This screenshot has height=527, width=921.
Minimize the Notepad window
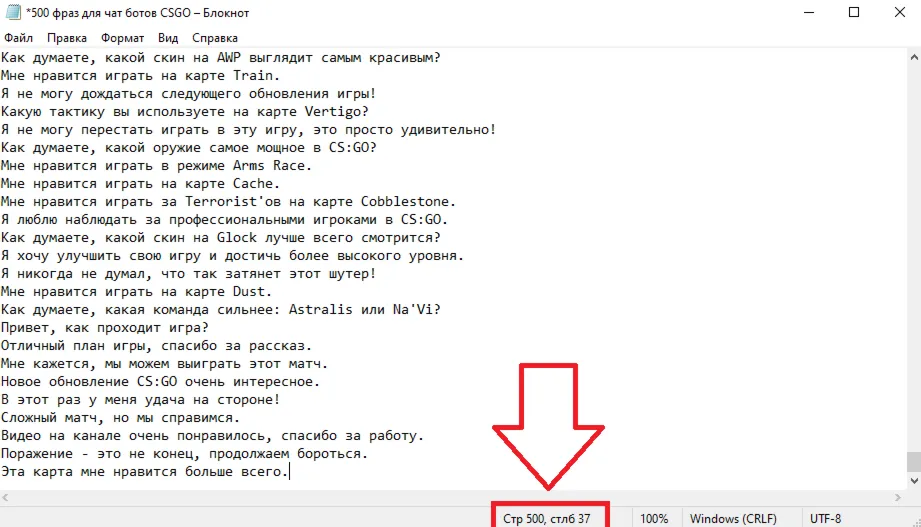[809, 12]
